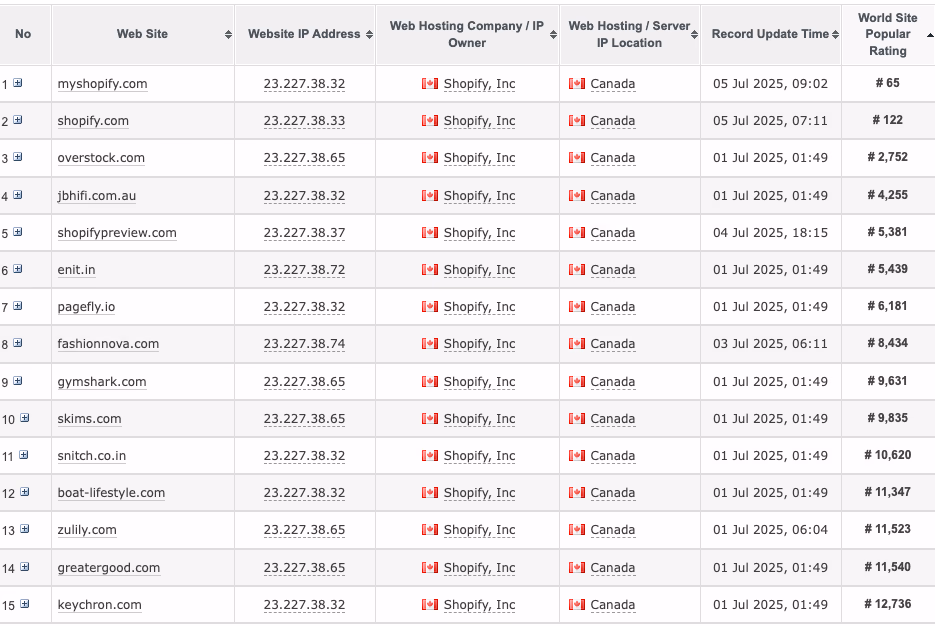Viewport: 935px width, 626px height.
Task: Open the boat-lifestyle.com link
Action: (111, 493)
